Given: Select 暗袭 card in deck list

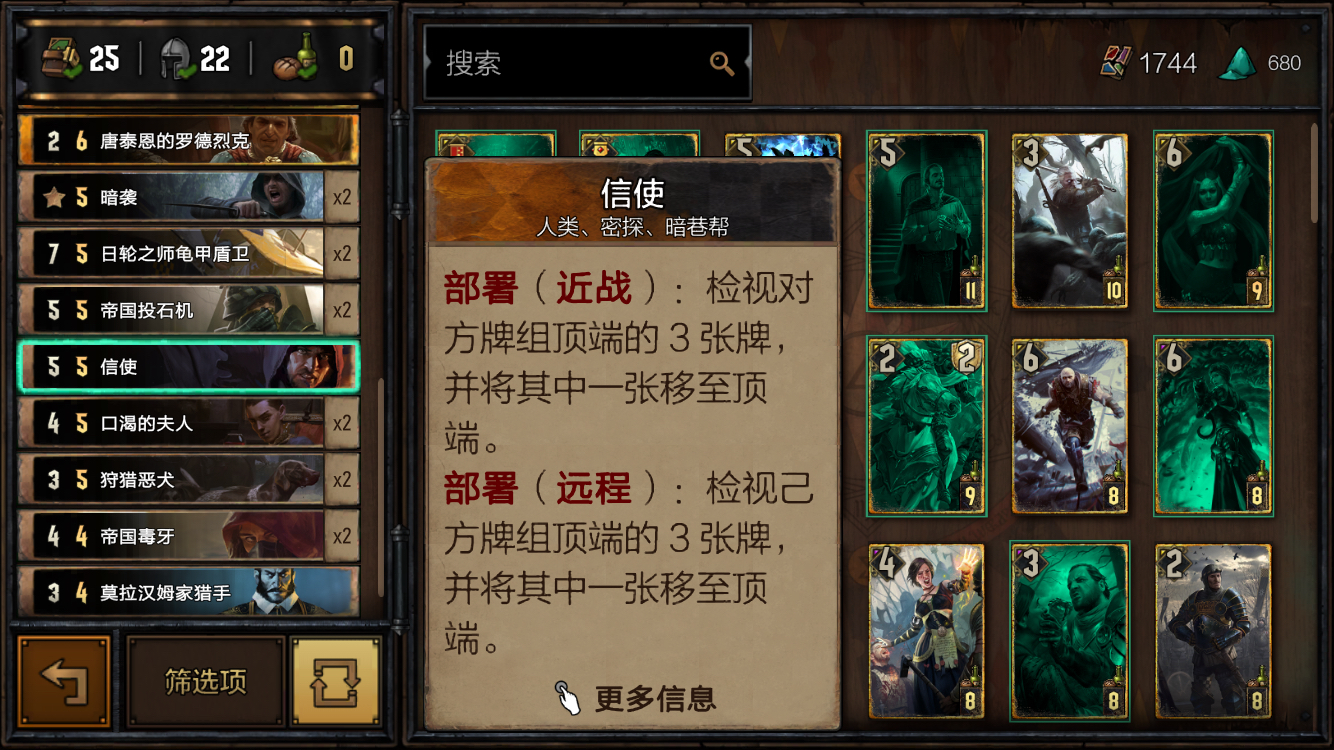Looking at the screenshot, I should [x=188, y=197].
